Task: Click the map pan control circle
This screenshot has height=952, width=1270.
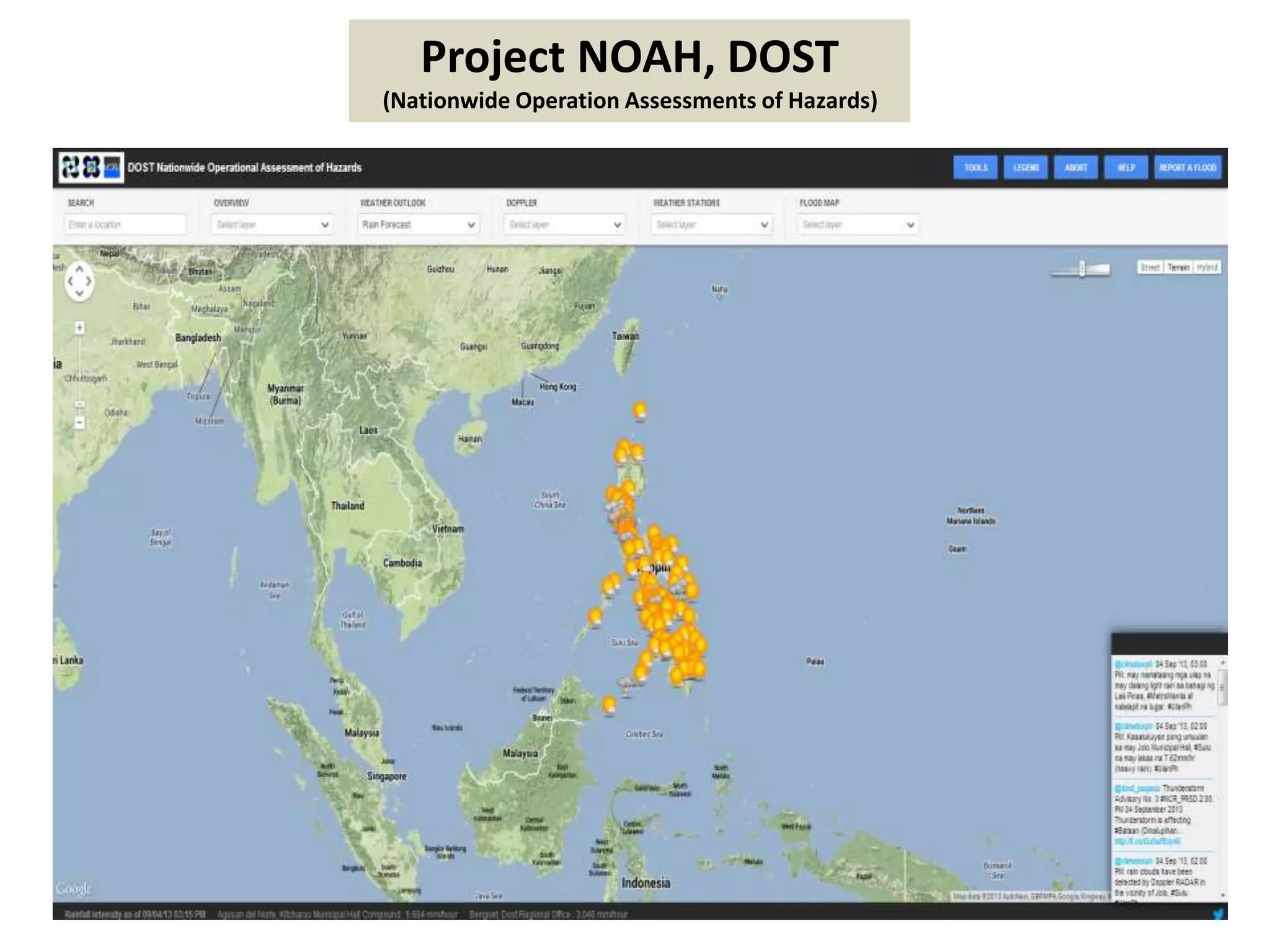Action: point(79,281)
